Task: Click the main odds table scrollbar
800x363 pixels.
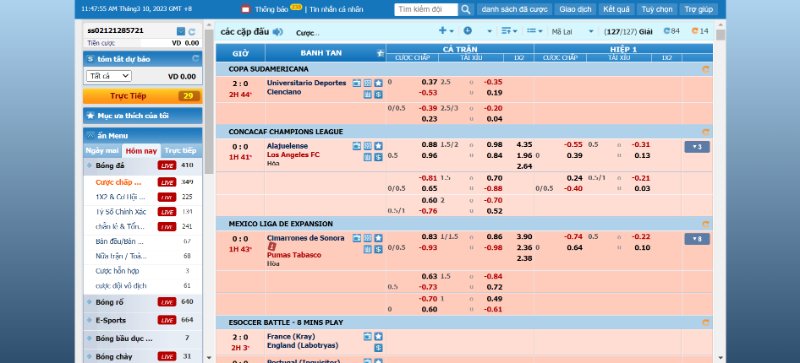Action: 720,35
